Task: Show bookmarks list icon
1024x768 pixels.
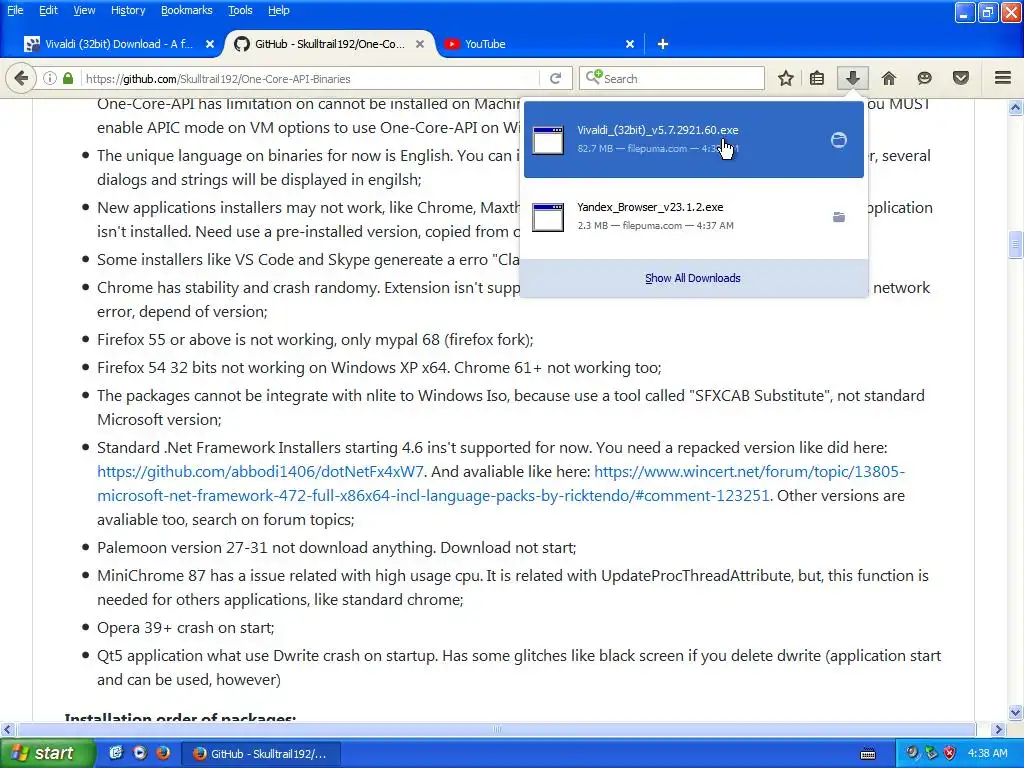Action: click(x=817, y=78)
